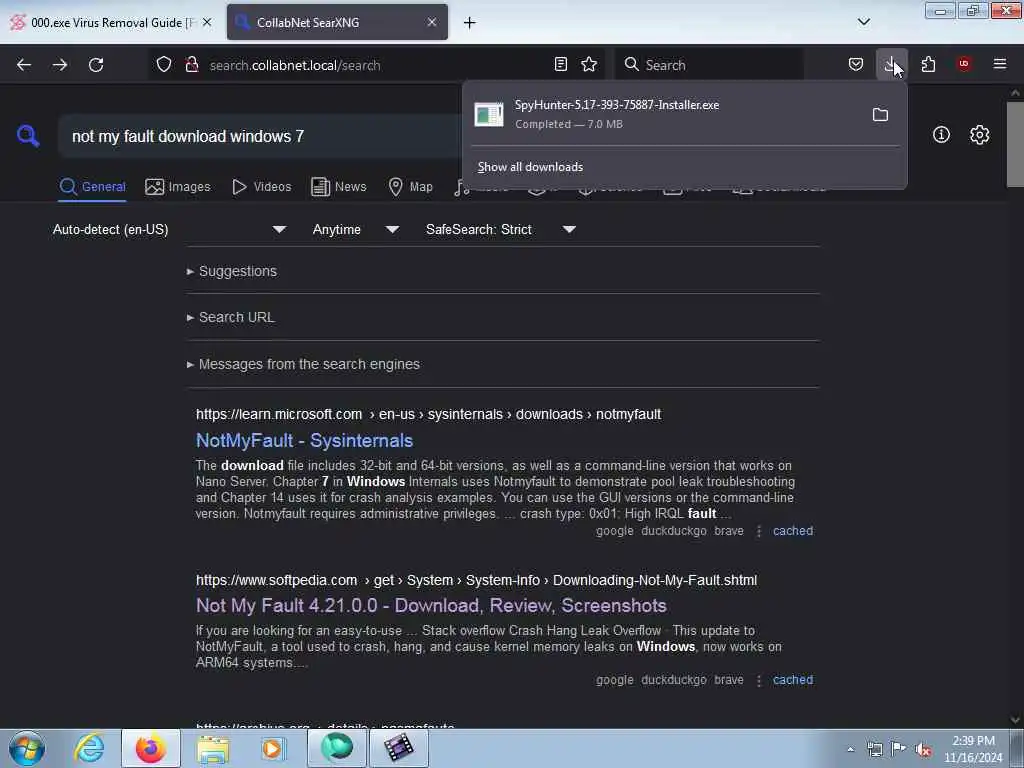This screenshot has width=1024, height=768.
Task: Reload the current page
Action: pyautogui.click(x=96, y=65)
